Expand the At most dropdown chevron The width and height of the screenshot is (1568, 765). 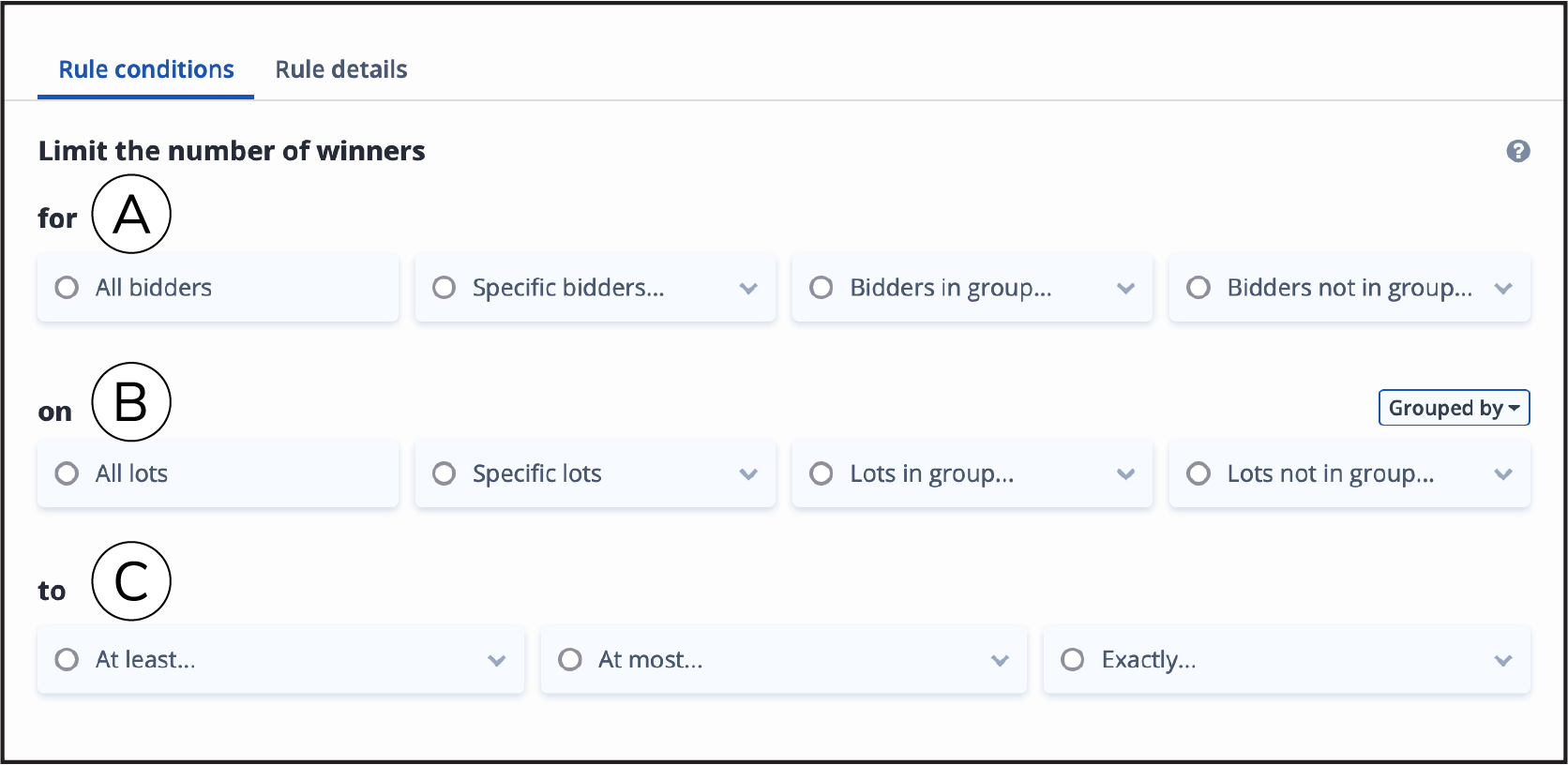tap(1001, 660)
